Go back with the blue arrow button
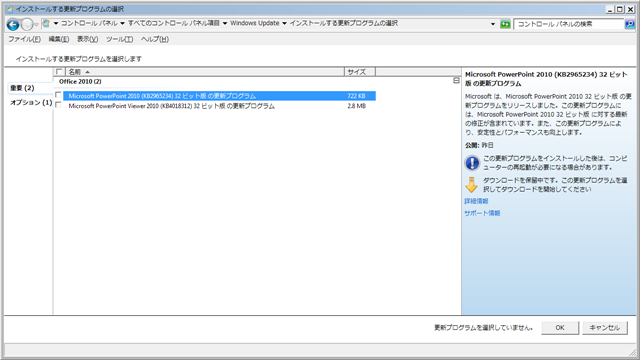This screenshot has height=360, width=640. click(x=13, y=24)
